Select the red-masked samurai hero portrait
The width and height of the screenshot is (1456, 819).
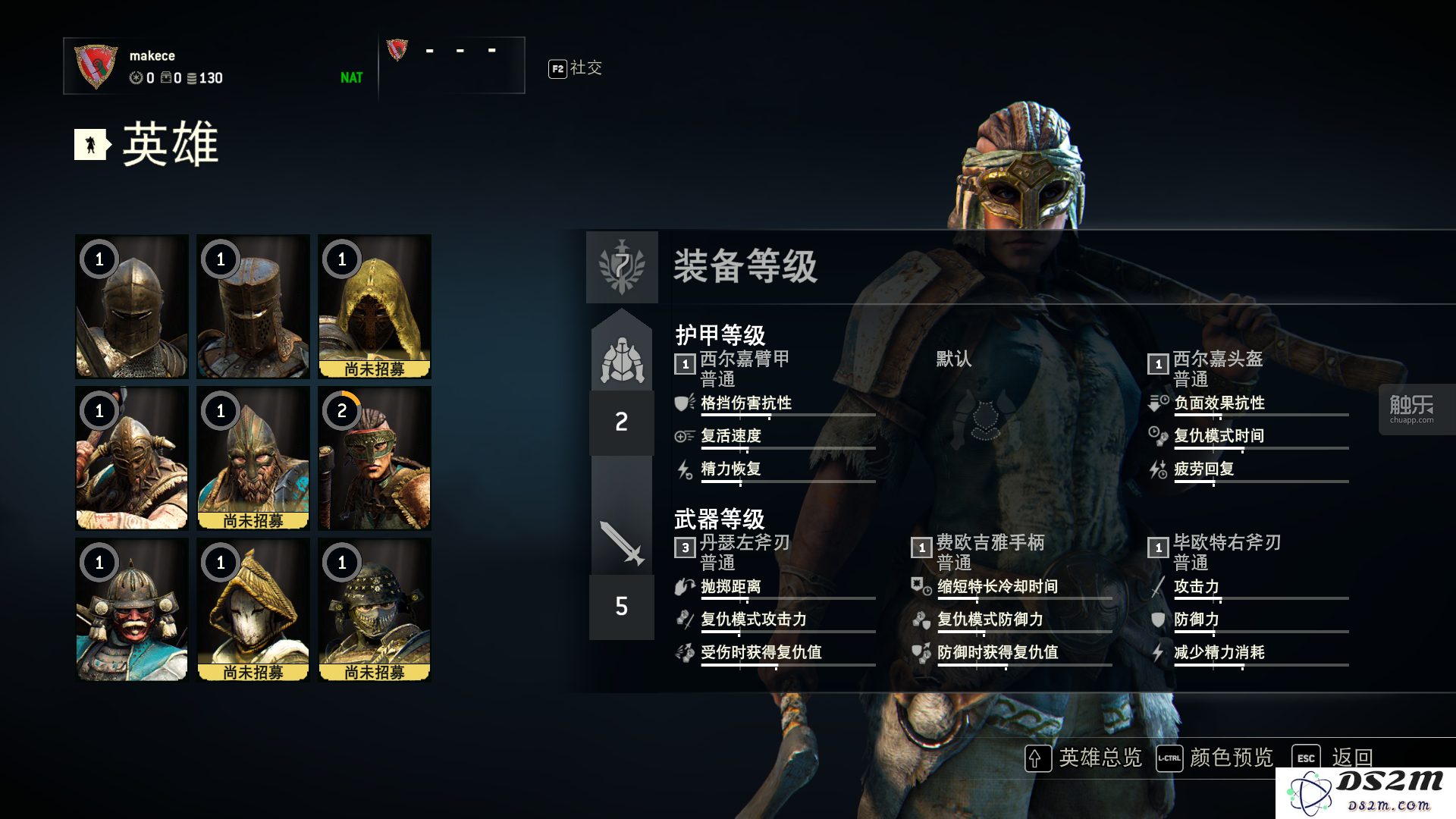coord(132,610)
